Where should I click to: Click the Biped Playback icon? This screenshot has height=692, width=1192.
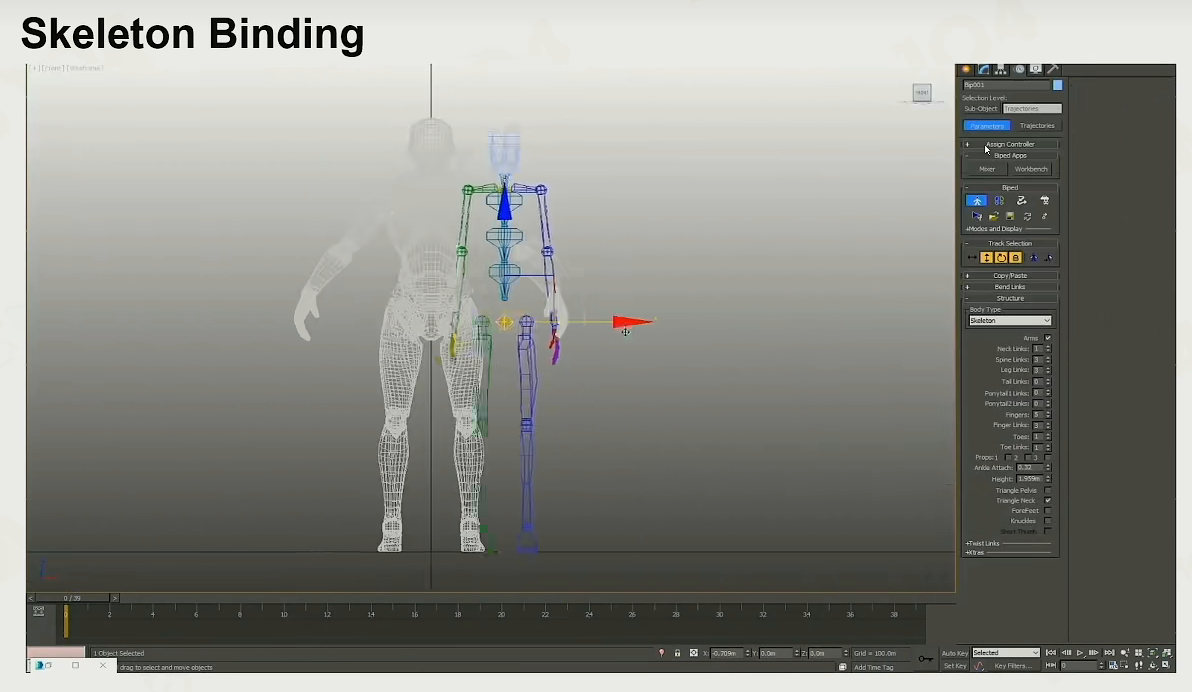pos(977,217)
